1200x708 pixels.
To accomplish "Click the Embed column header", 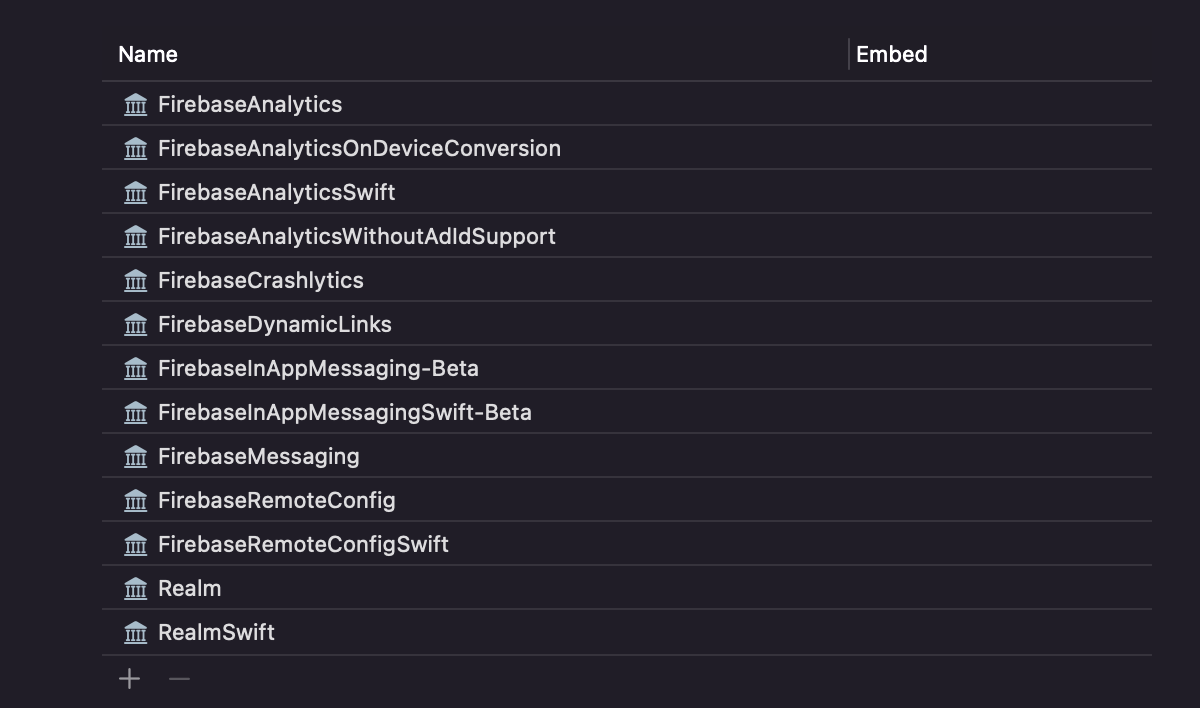I will 891,54.
